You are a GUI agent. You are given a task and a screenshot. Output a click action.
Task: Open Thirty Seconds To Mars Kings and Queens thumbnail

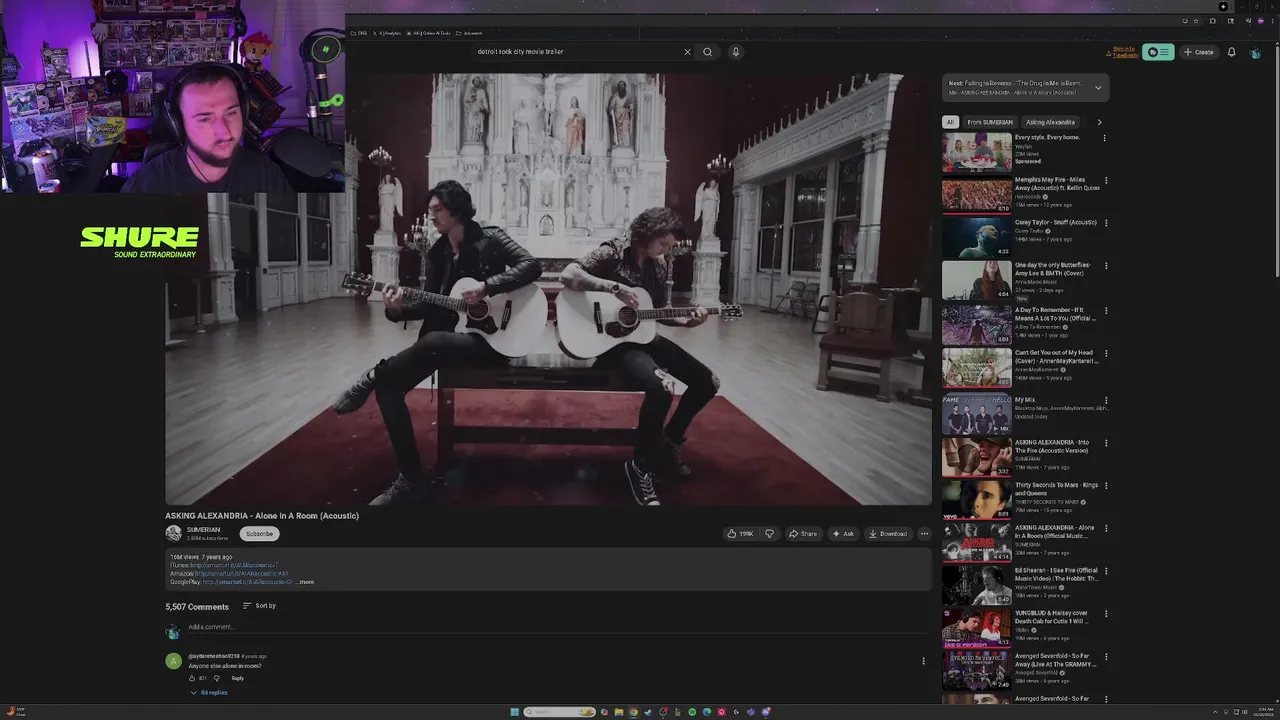(977, 500)
